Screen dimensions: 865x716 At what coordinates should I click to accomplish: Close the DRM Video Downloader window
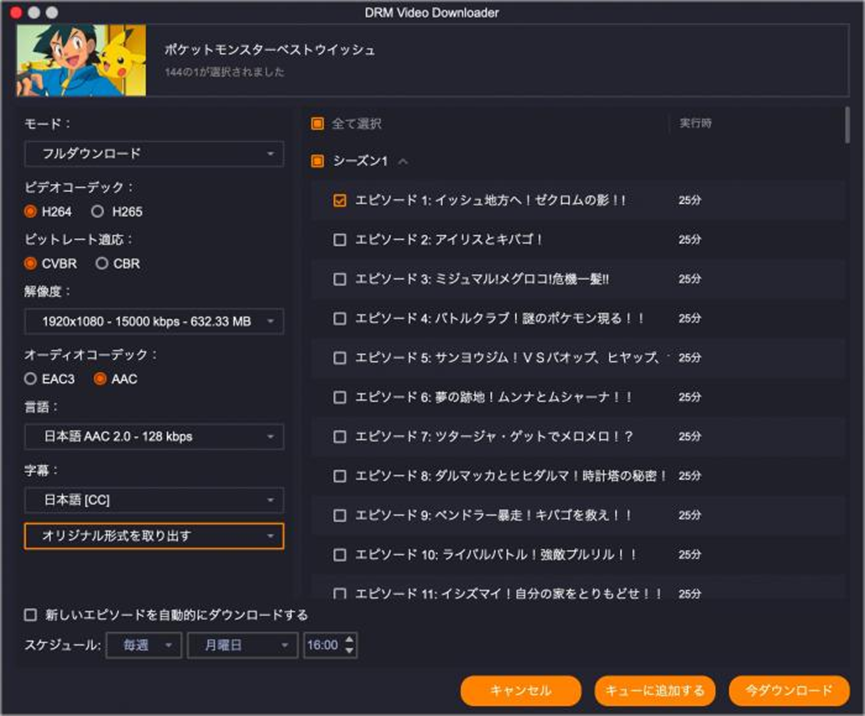[16, 12]
